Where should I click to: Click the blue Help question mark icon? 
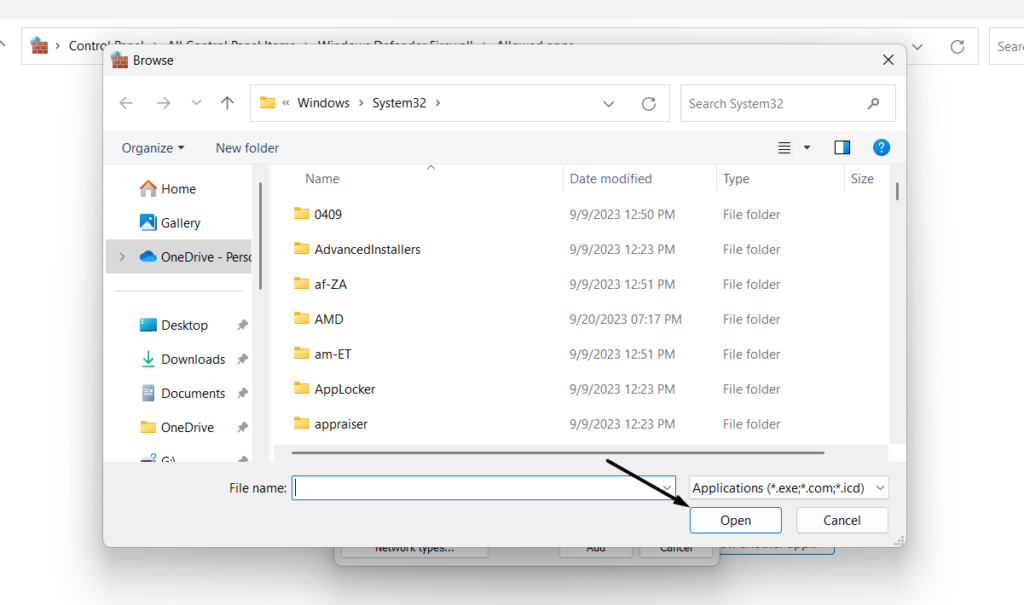pos(881,147)
